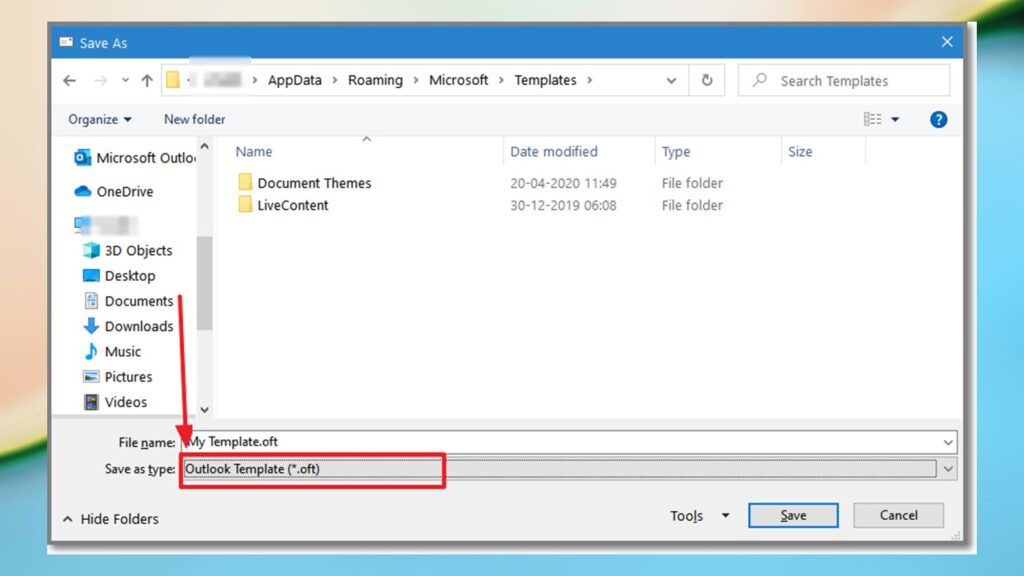The image size is (1024, 576).
Task: Go back using the back arrow
Action: [x=69, y=80]
